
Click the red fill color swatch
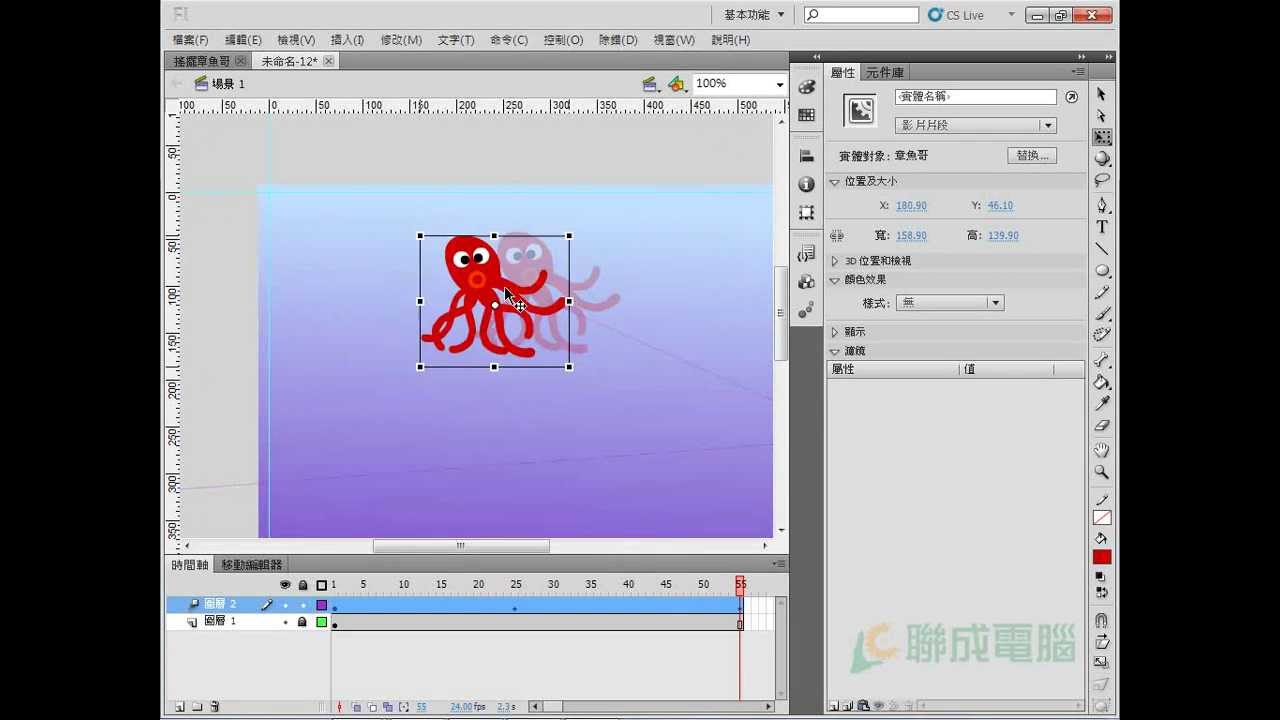[1102, 557]
